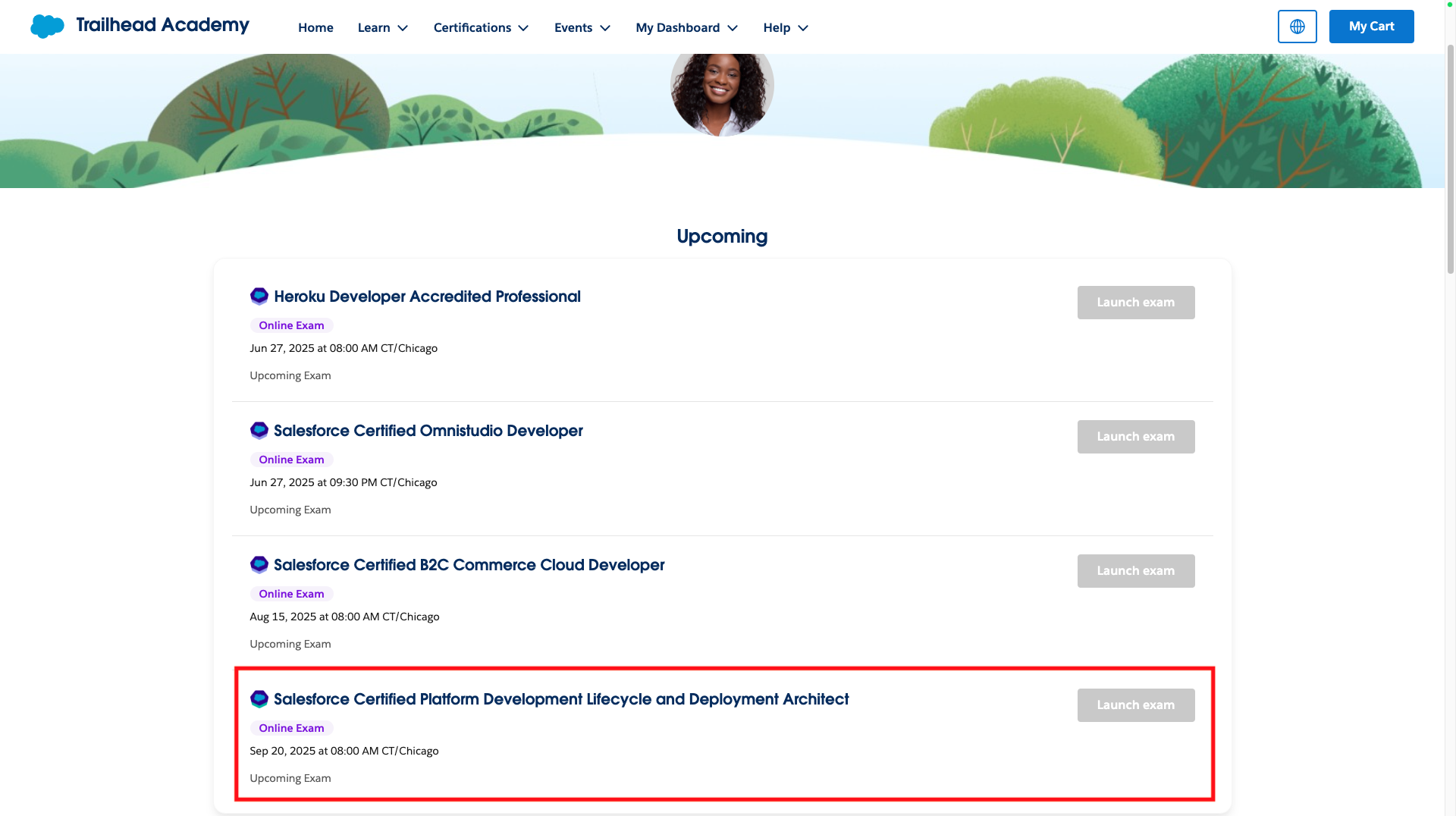The image size is (1456, 816).
Task: Click badge icon beside Platform Development Lifecycle Architect
Action: [x=259, y=699]
